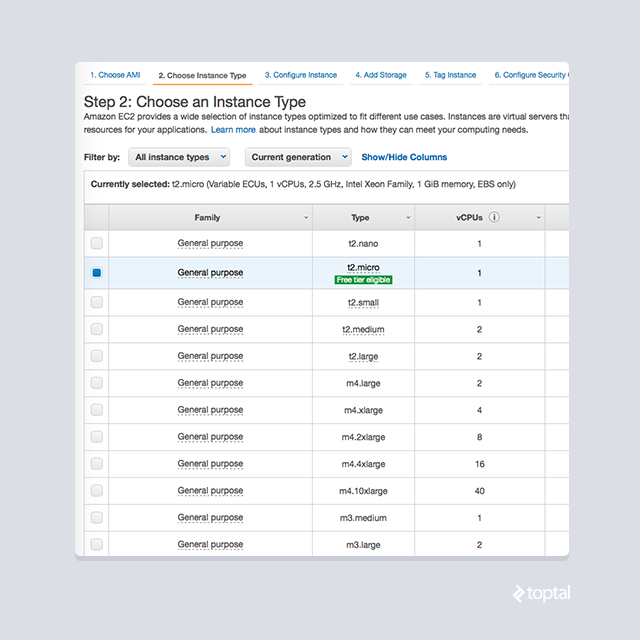The height and width of the screenshot is (640, 640).
Task: Open the Current generation dropdown
Action: click(x=298, y=157)
